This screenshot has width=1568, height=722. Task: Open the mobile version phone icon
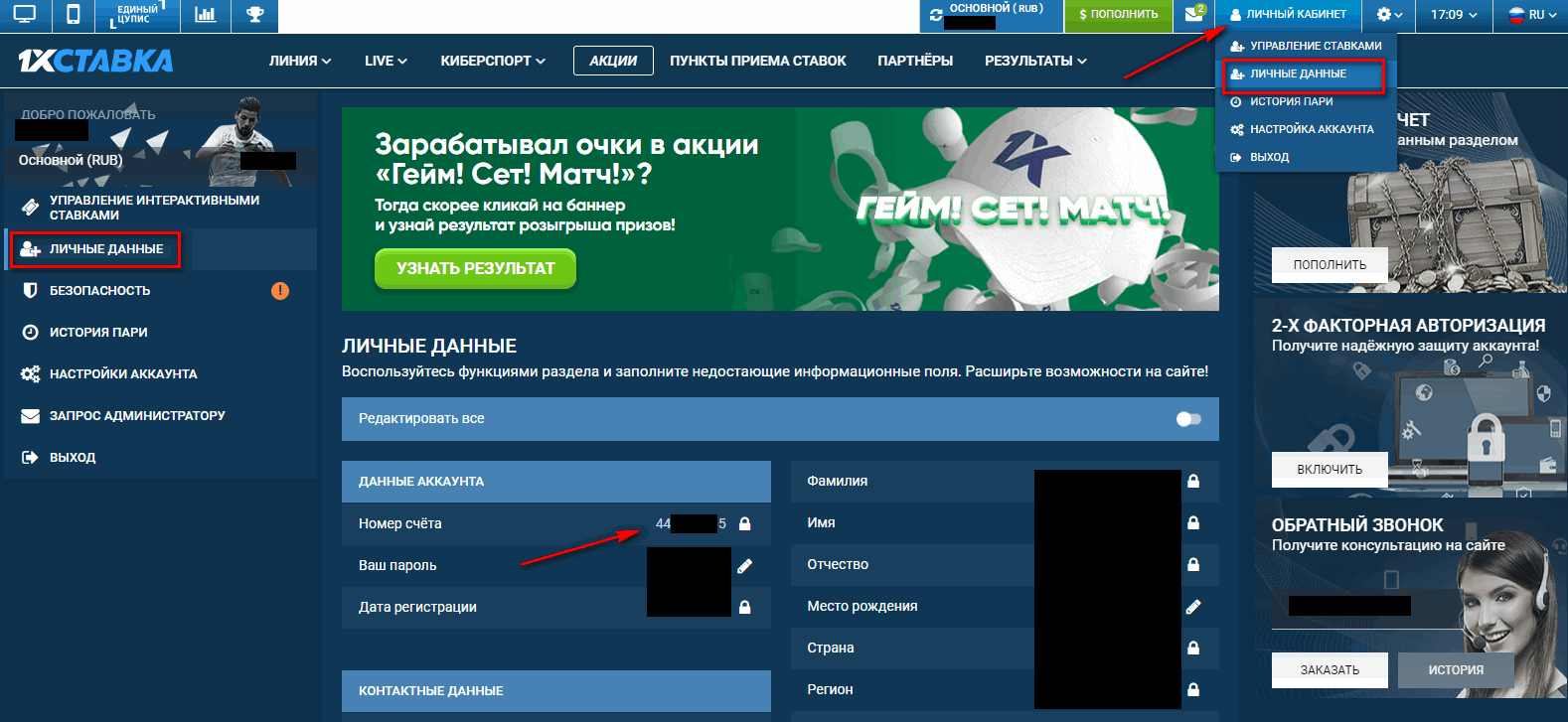click(x=73, y=15)
